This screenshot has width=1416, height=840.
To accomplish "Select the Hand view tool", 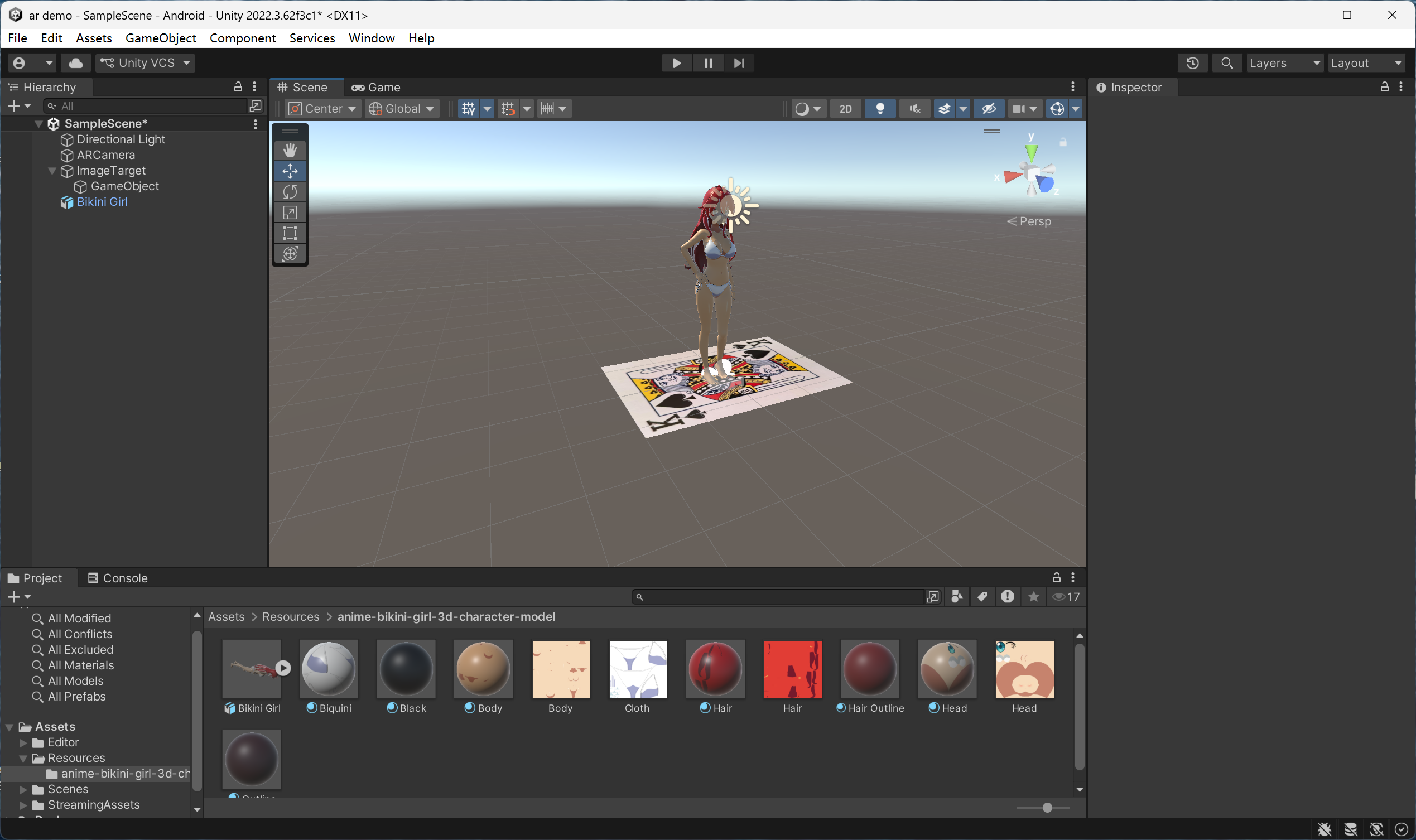I will click(x=290, y=150).
